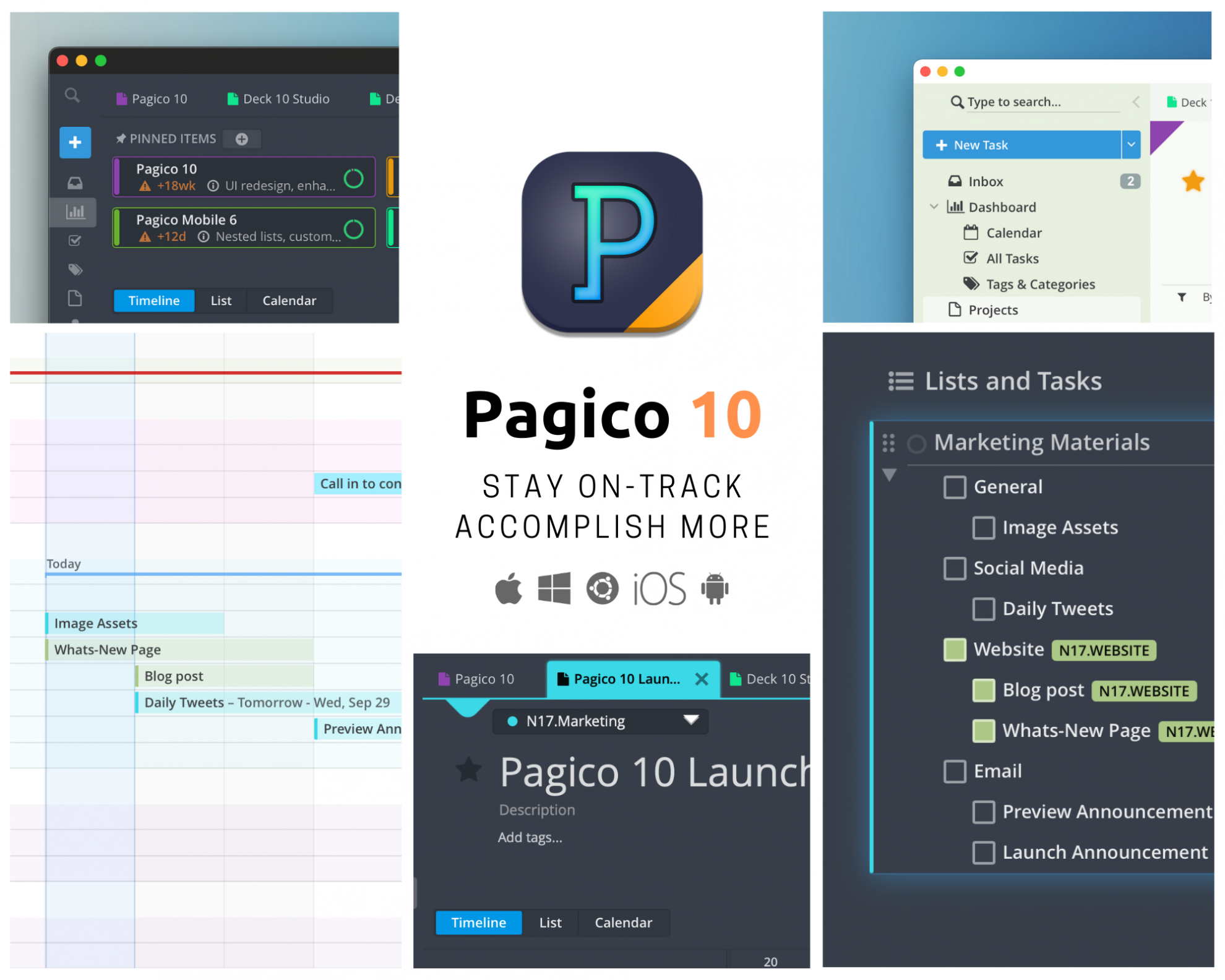The image size is (1225, 980).
Task: Open the tags icon in dark sidebar
Action: point(75,270)
